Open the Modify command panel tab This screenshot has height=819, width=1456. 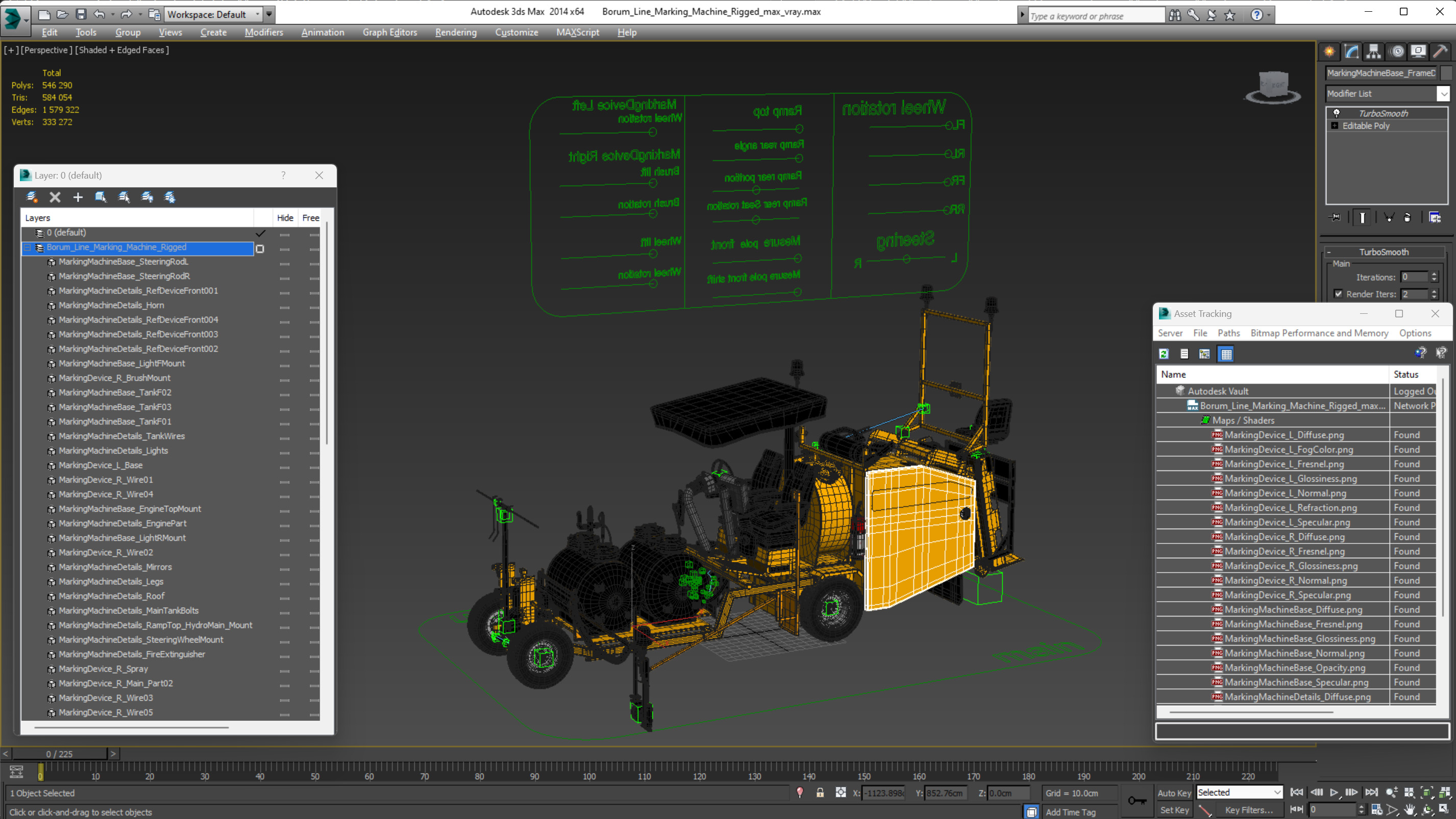pos(1351,52)
